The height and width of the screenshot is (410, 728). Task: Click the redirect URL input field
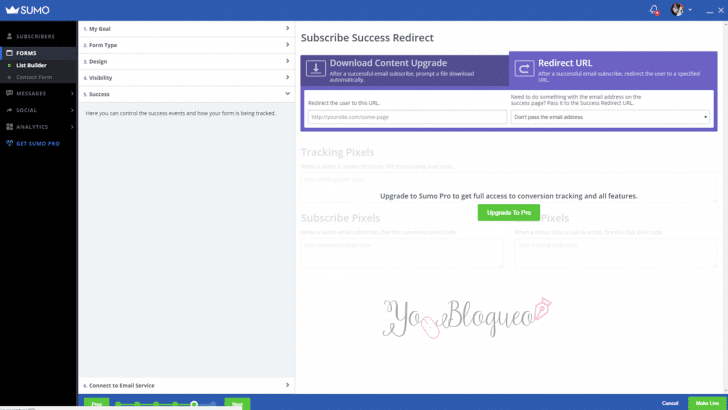click(x=407, y=117)
